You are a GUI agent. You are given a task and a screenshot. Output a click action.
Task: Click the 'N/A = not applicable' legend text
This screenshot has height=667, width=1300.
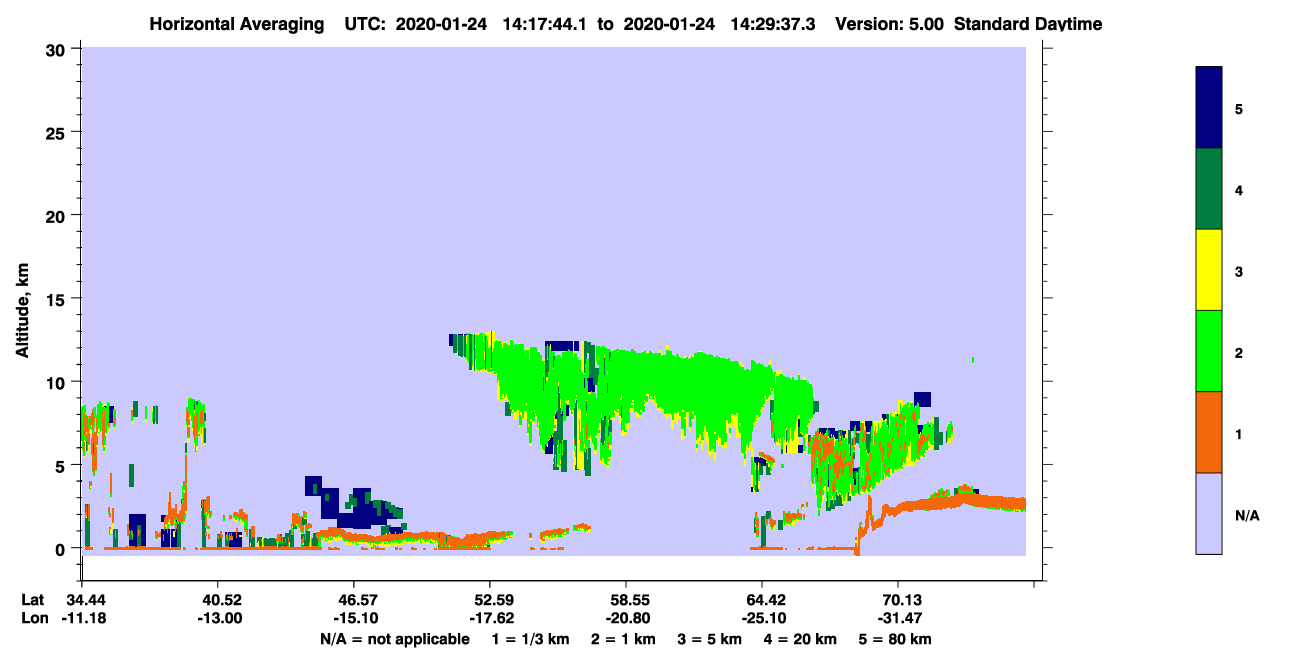(394, 639)
